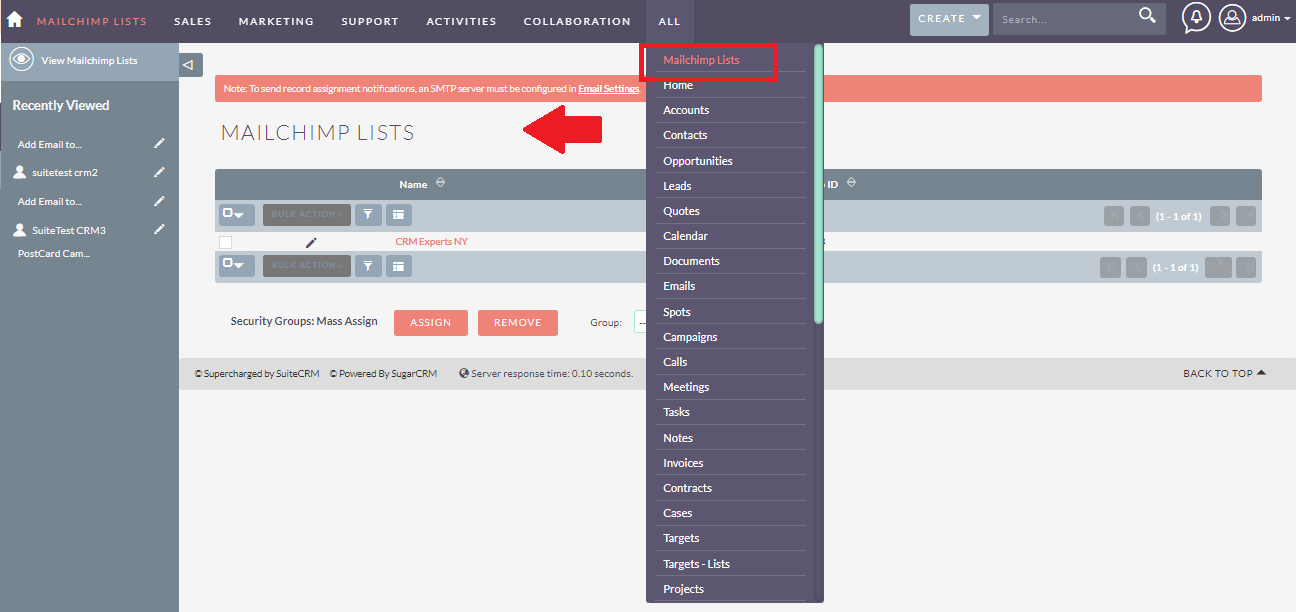1296x612 pixels.
Task: Edit CRM Experts NY with pencil icon
Action: (x=311, y=242)
